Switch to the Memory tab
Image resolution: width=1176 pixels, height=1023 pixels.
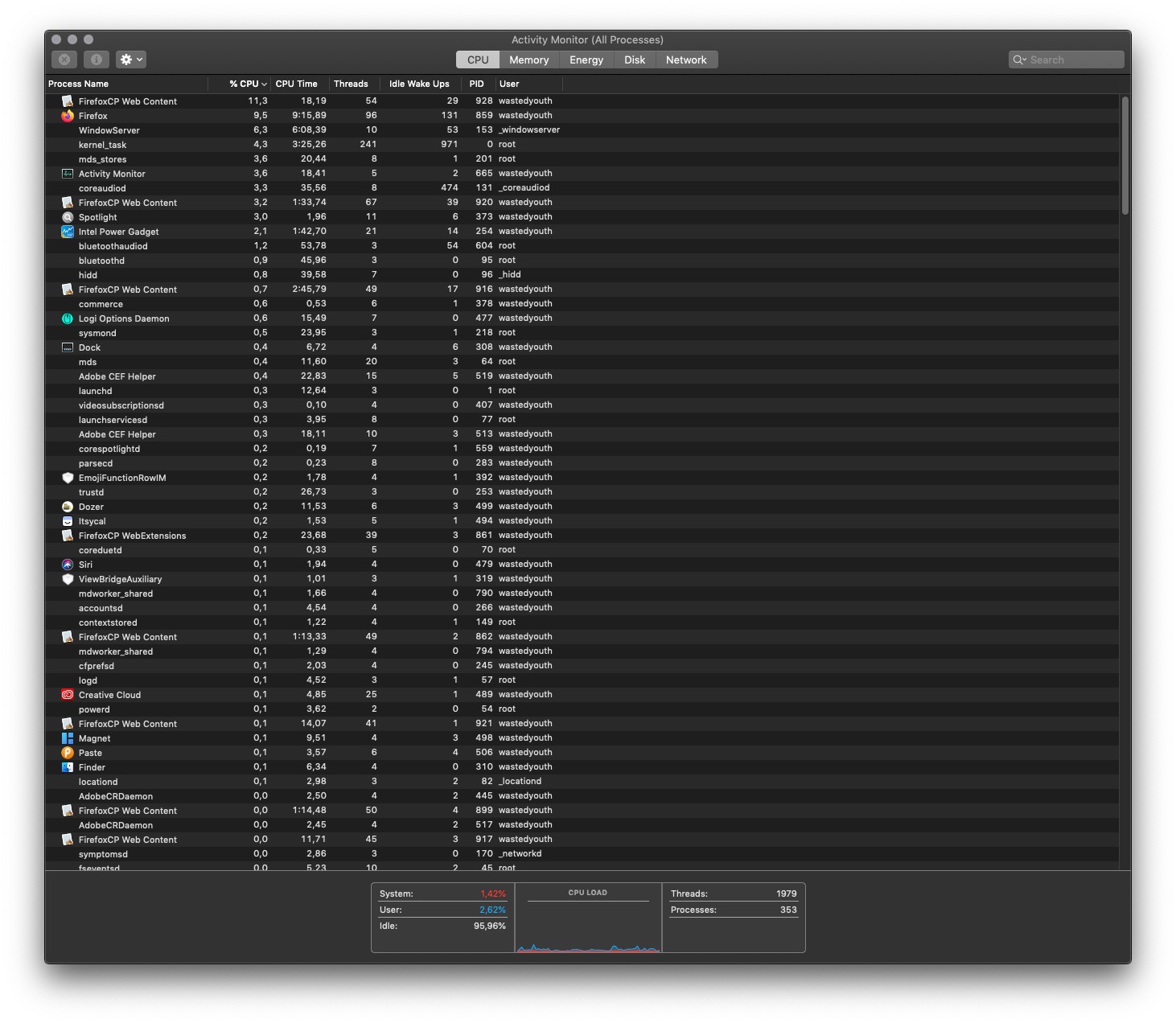point(528,60)
